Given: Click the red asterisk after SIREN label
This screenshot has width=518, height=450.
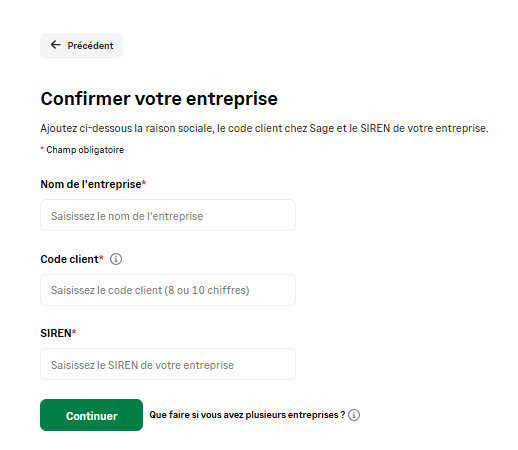Looking at the screenshot, I should 74,331.
